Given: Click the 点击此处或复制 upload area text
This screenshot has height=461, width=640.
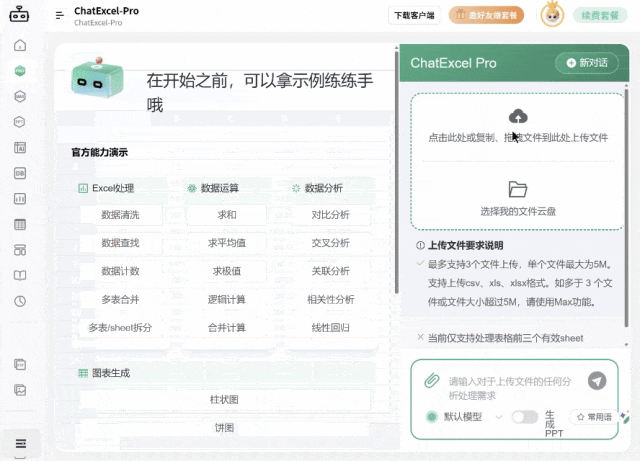Looking at the screenshot, I should click(x=518, y=138).
